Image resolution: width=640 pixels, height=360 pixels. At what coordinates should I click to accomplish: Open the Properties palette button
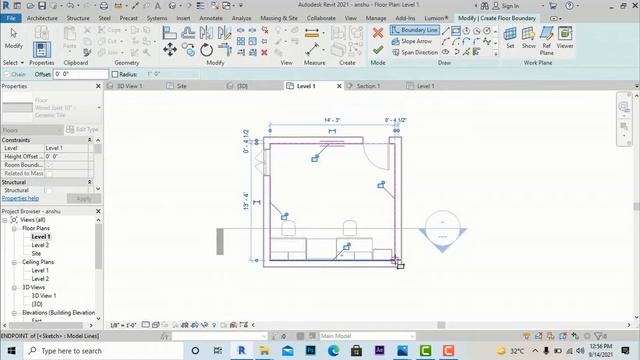41,50
